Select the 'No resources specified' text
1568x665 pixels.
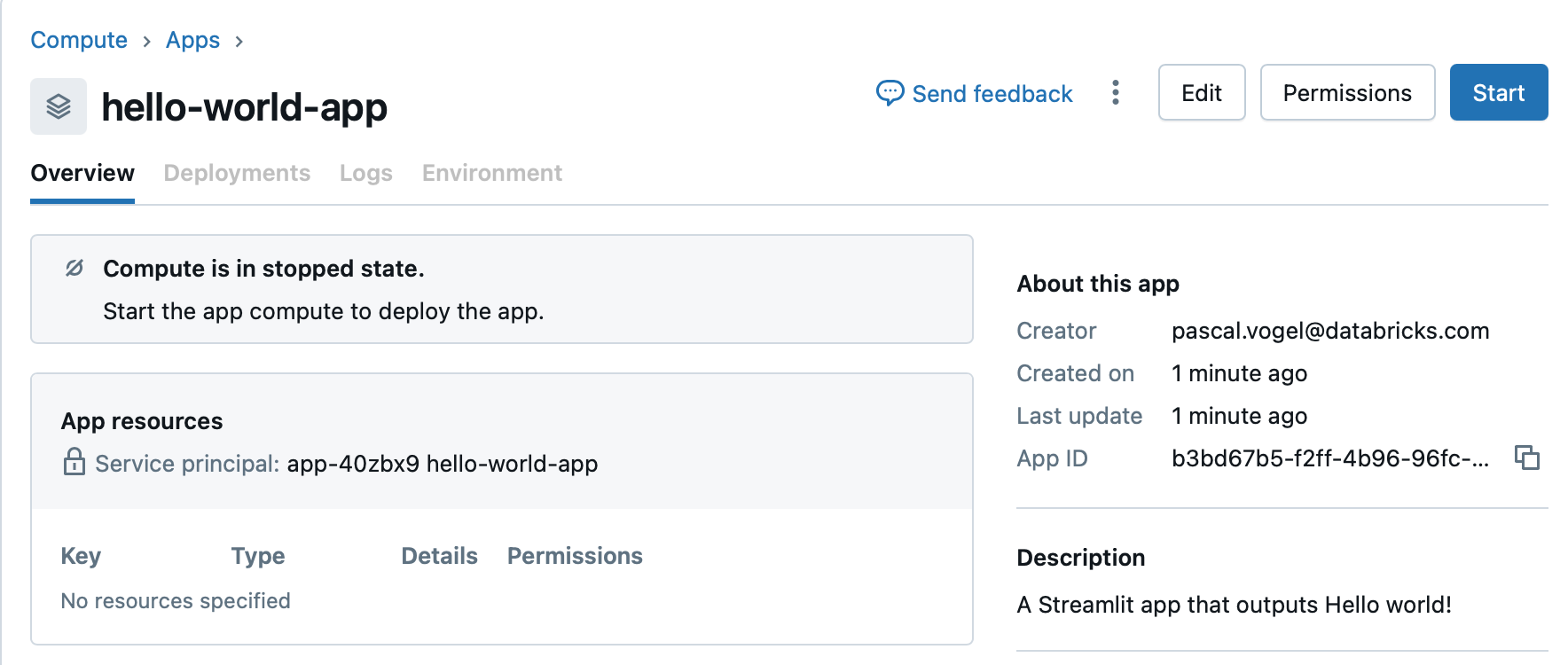click(176, 601)
